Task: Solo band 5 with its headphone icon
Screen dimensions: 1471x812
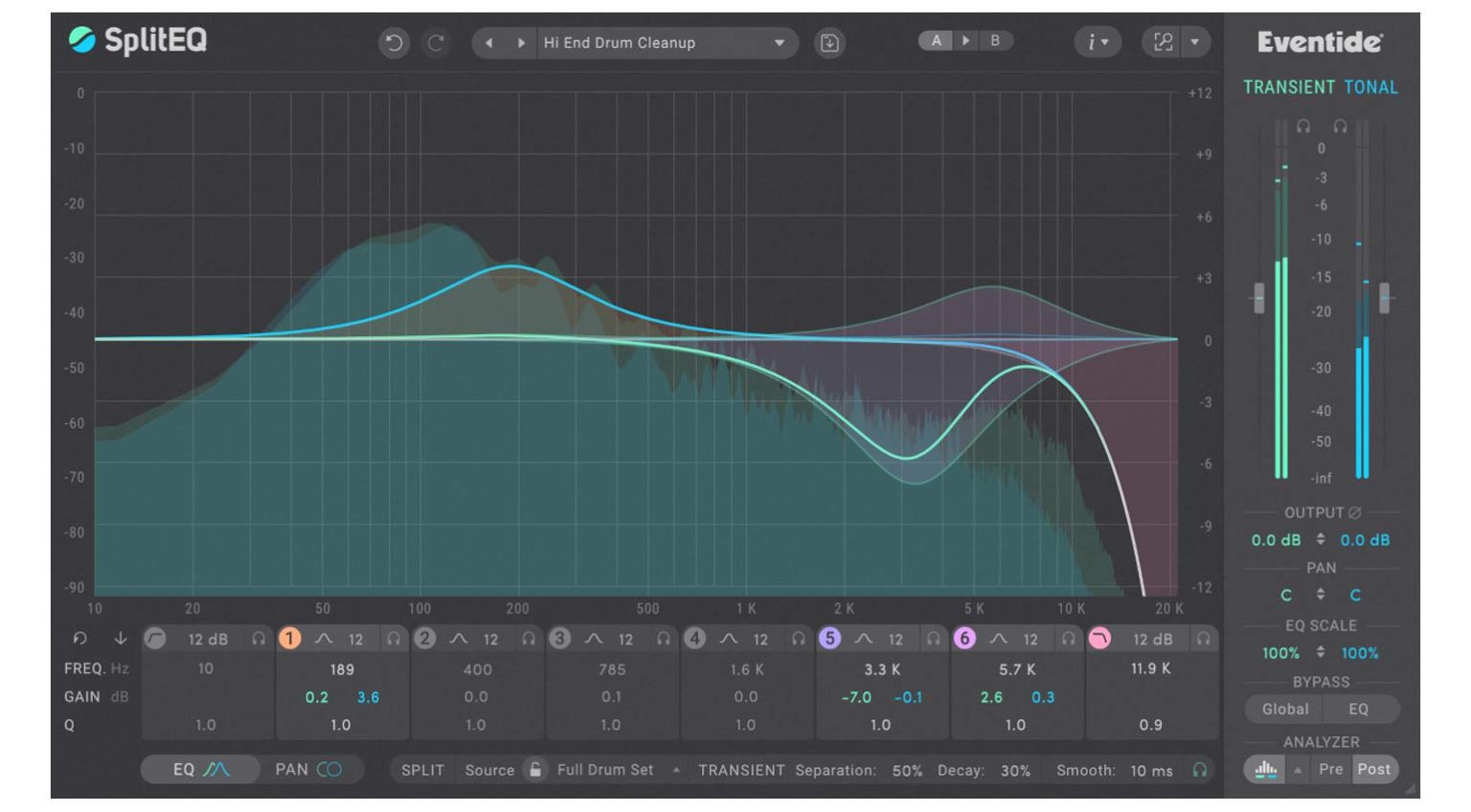Action: [x=934, y=639]
